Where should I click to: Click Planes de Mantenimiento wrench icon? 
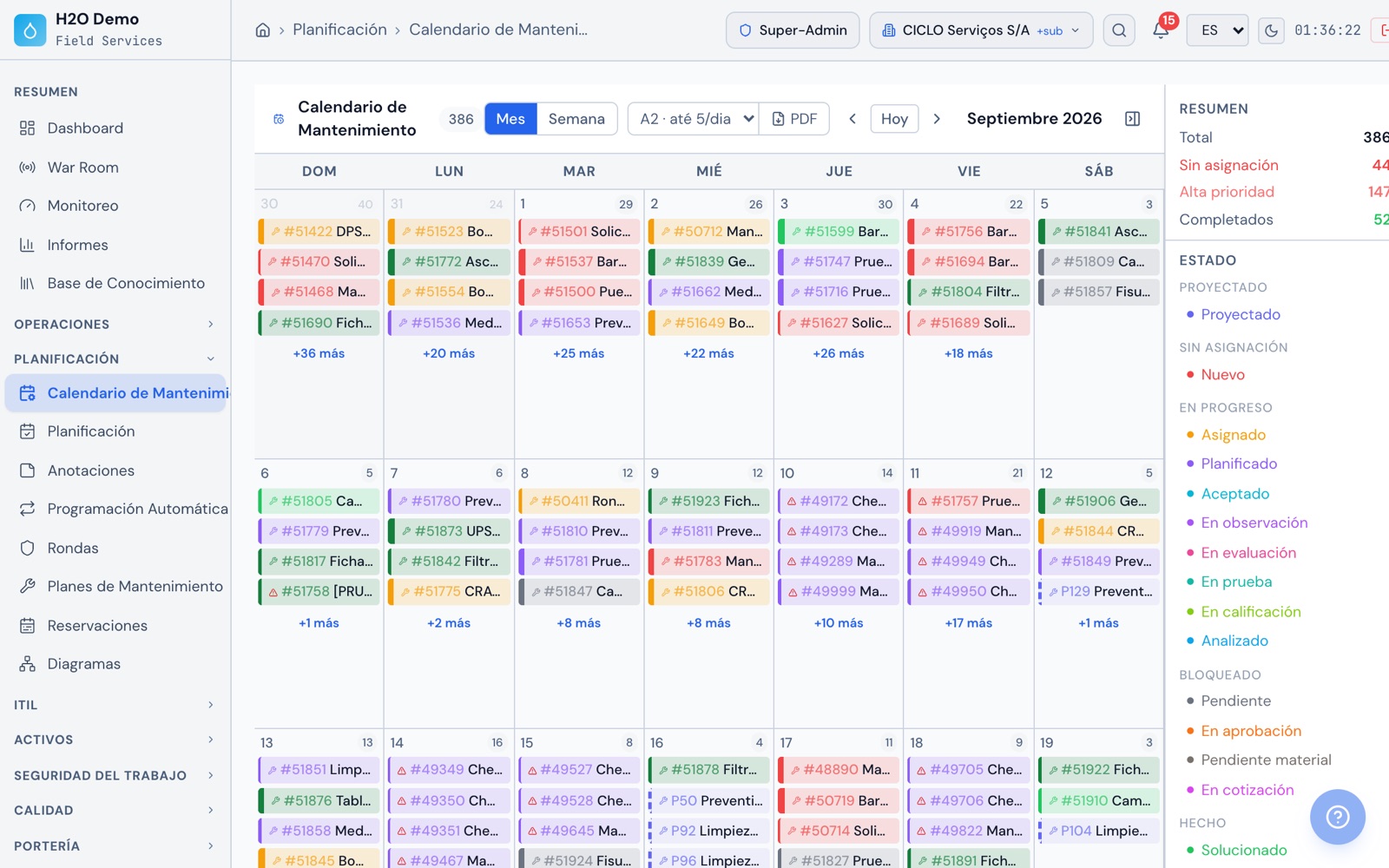click(x=28, y=586)
